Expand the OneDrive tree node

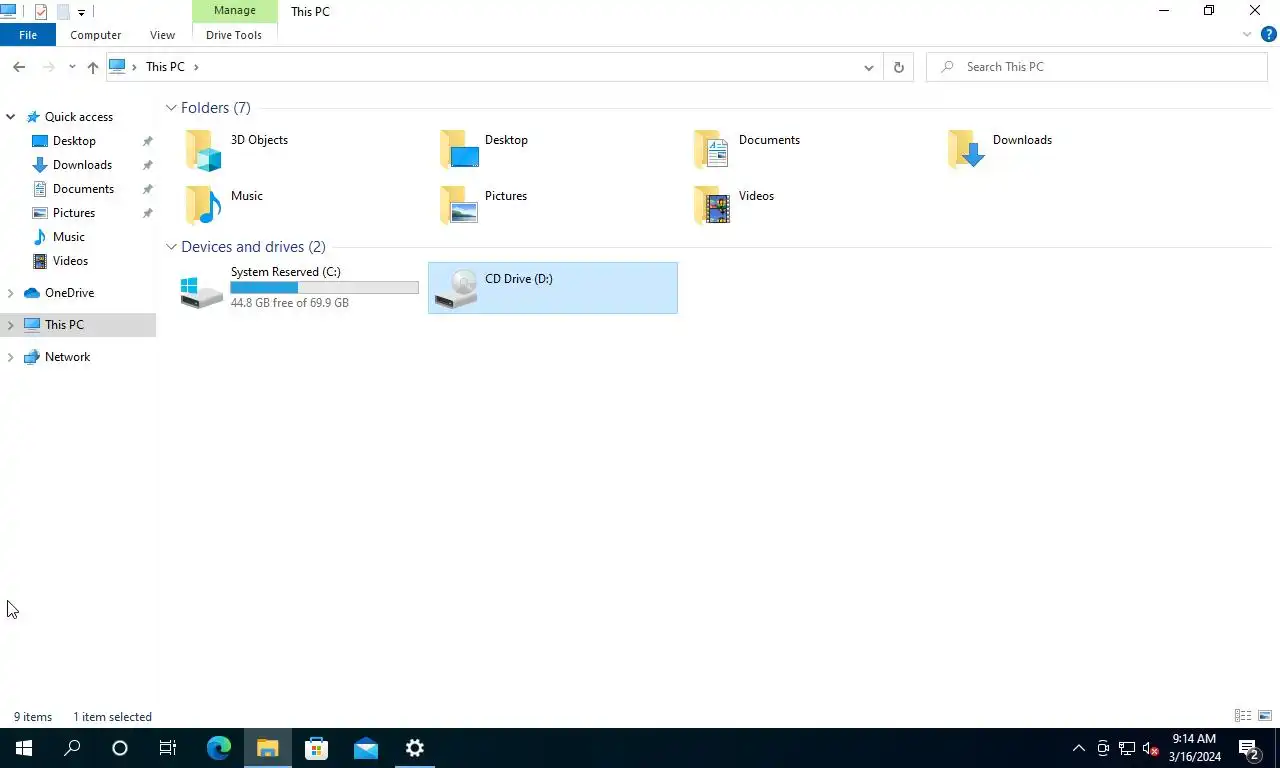(x=11, y=293)
